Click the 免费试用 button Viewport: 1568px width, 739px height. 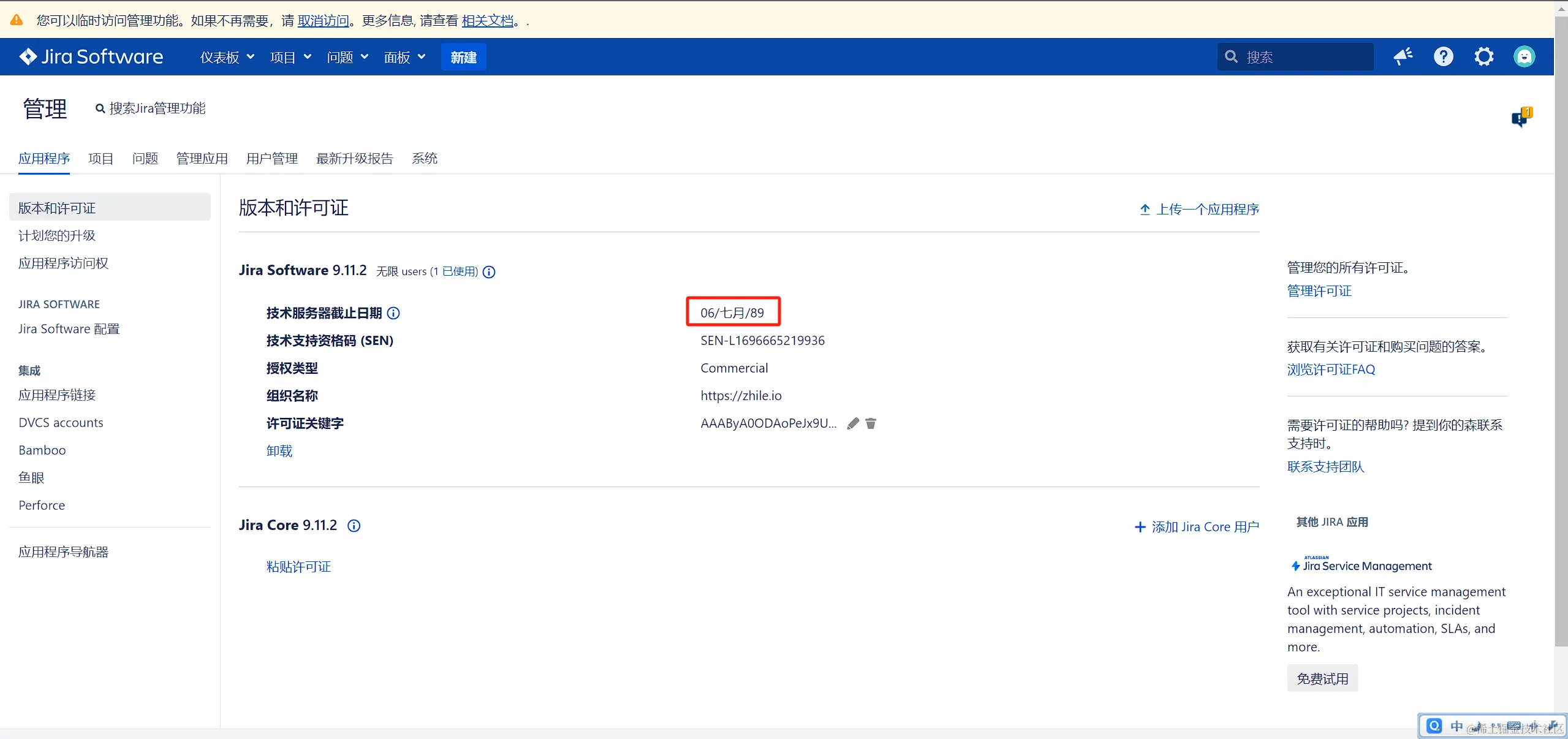1322,678
